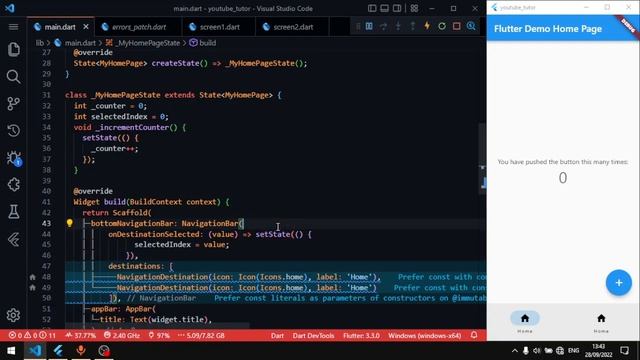This screenshot has width=640, height=360.
Task: Stop the debug session with red square
Action: pos(456,27)
